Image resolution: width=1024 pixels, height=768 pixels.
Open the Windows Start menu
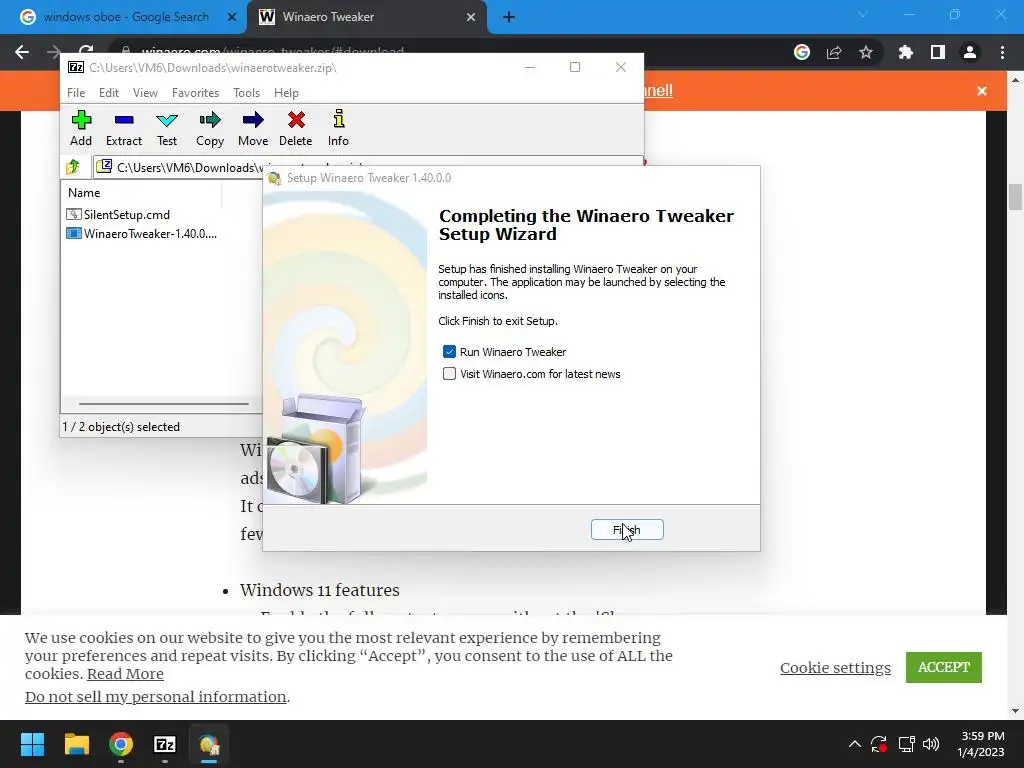[x=32, y=744]
